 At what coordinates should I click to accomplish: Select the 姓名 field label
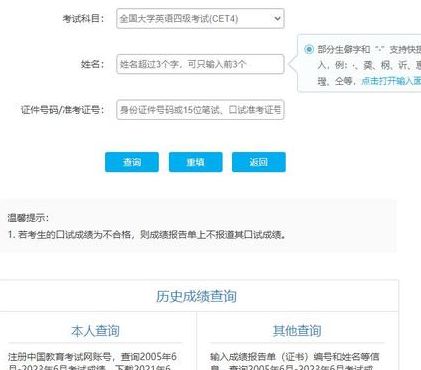coord(92,64)
